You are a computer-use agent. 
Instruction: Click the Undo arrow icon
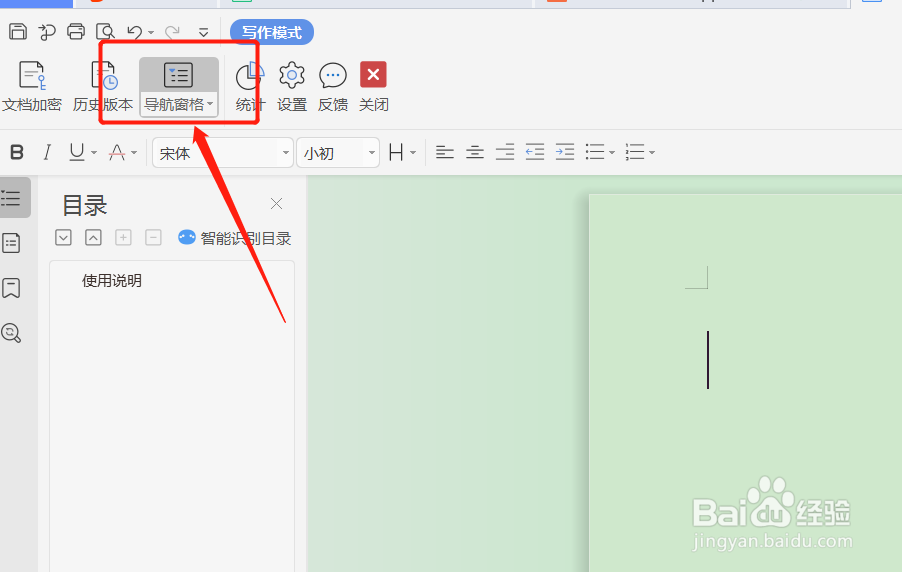135,32
